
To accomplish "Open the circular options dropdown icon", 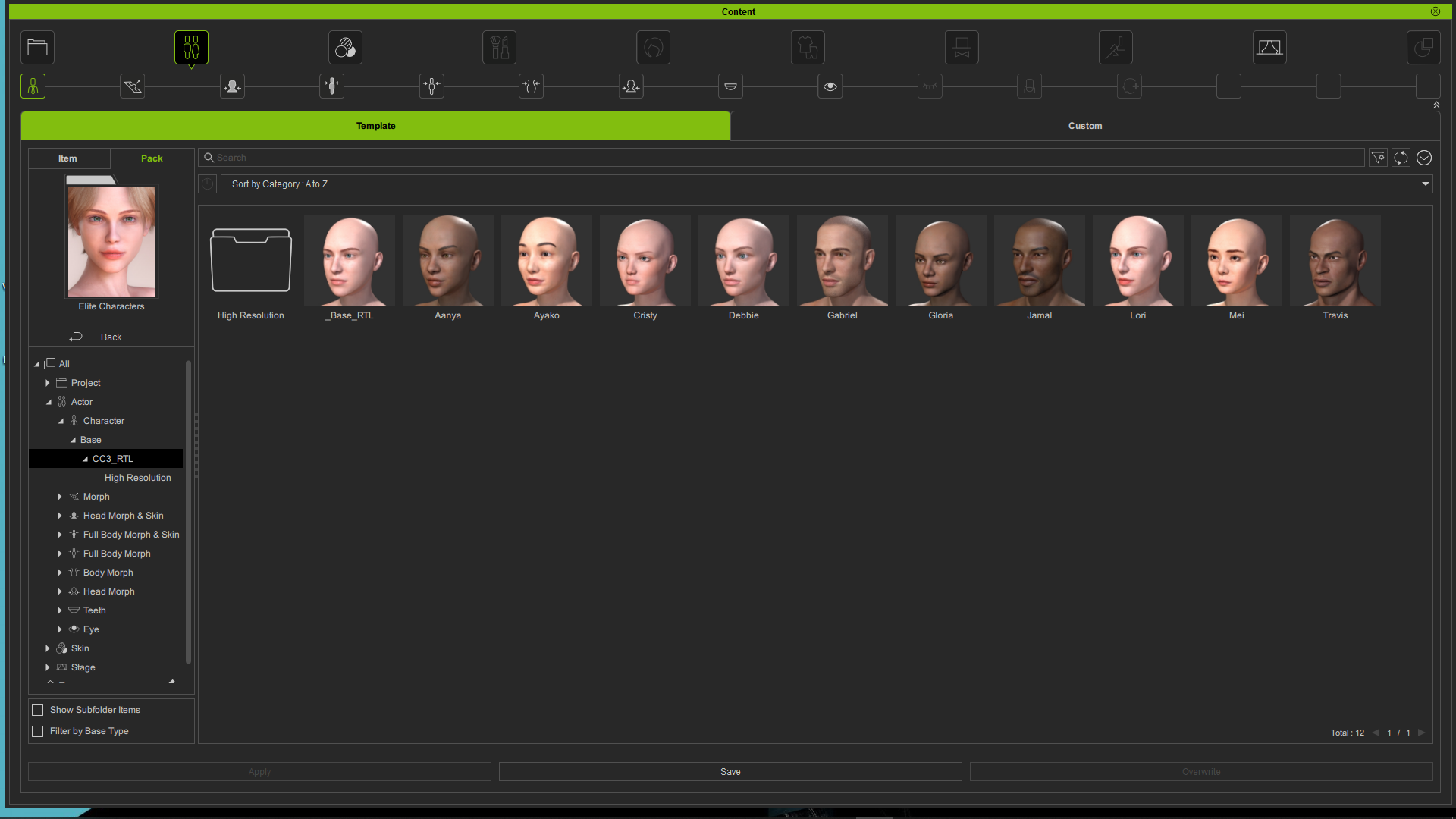I will pos(1424,158).
